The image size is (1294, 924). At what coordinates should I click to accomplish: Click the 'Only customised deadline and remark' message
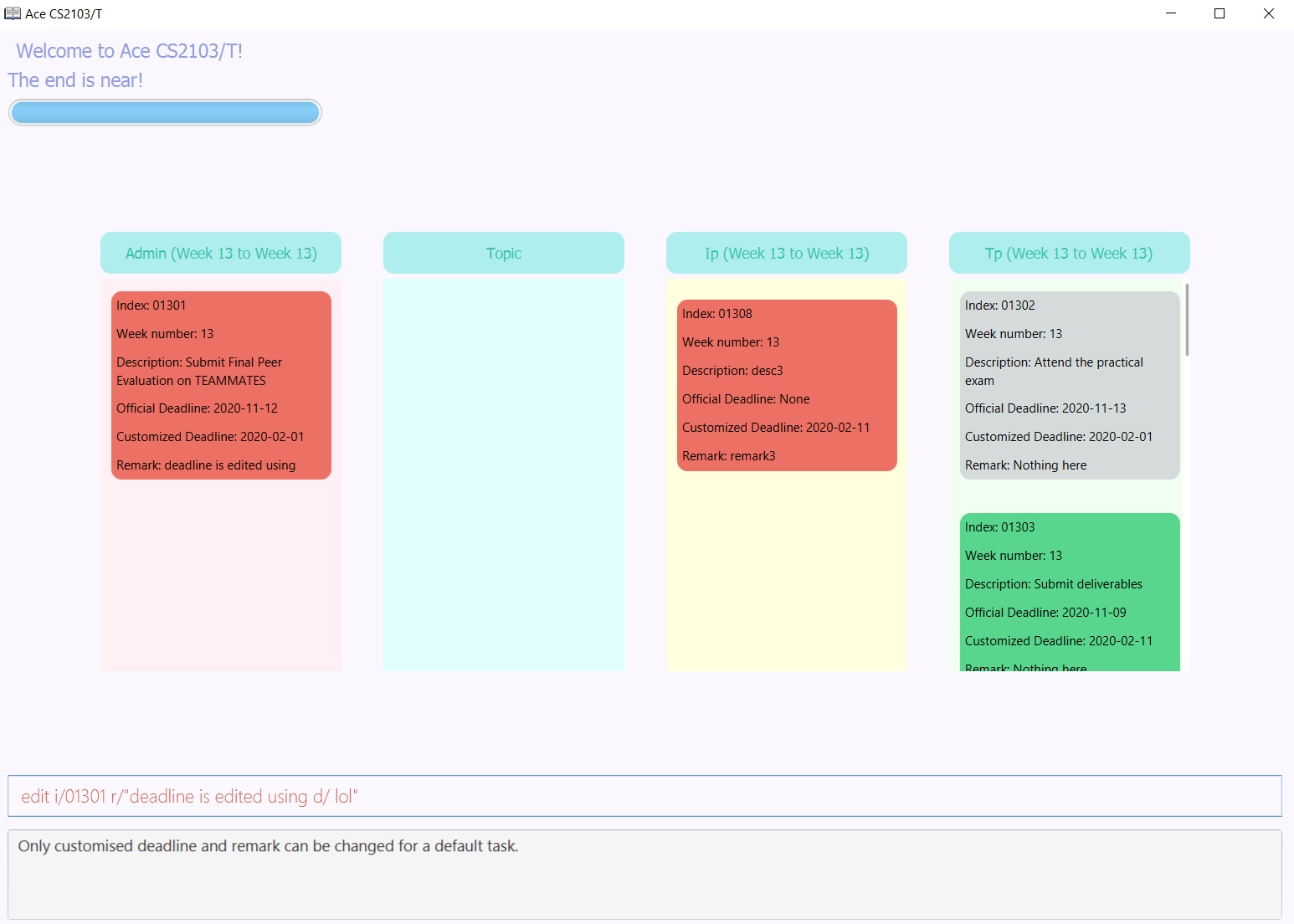pos(269,846)
